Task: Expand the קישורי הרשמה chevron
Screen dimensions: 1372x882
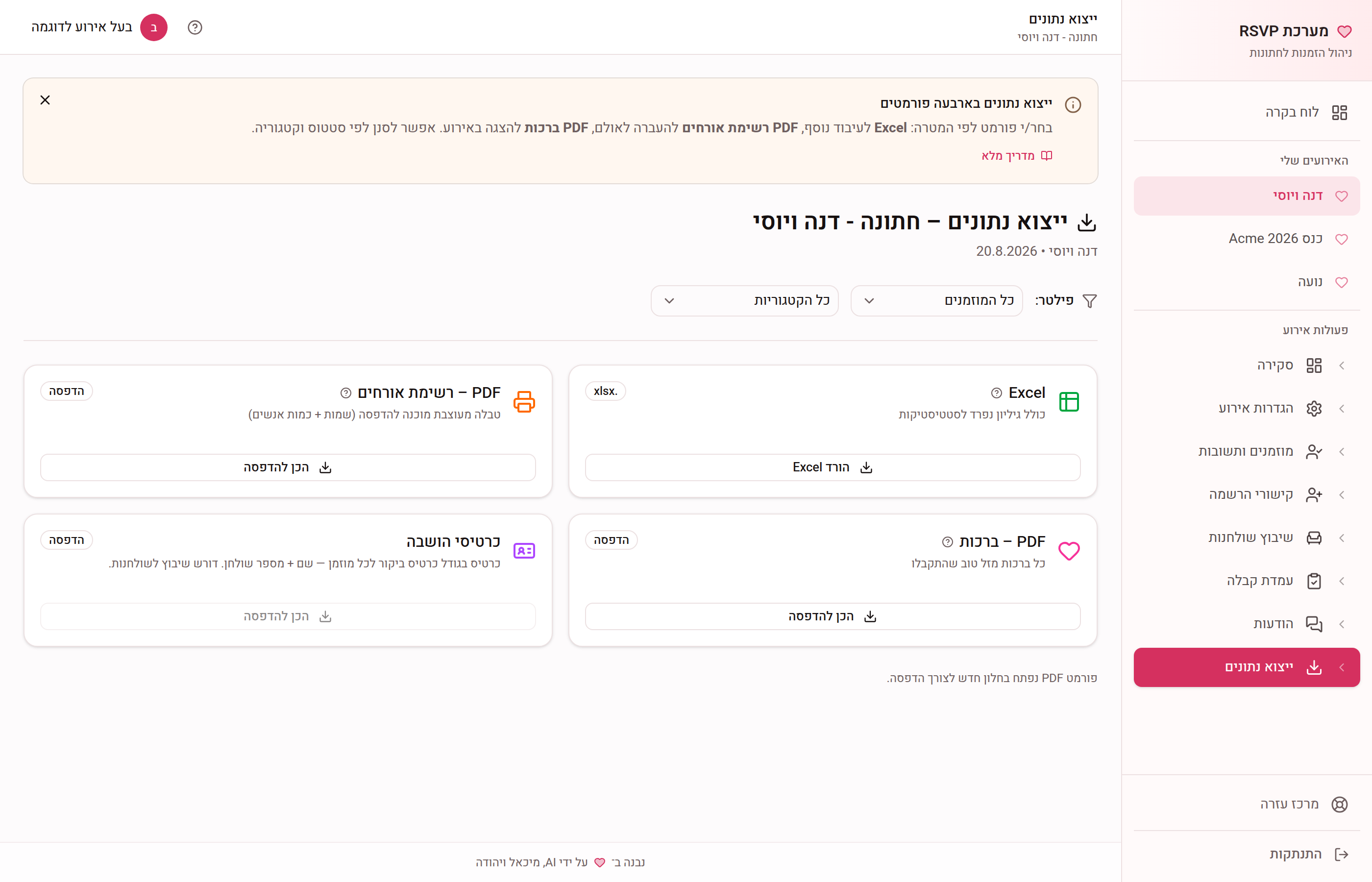Action: [x=1342, y=495]
